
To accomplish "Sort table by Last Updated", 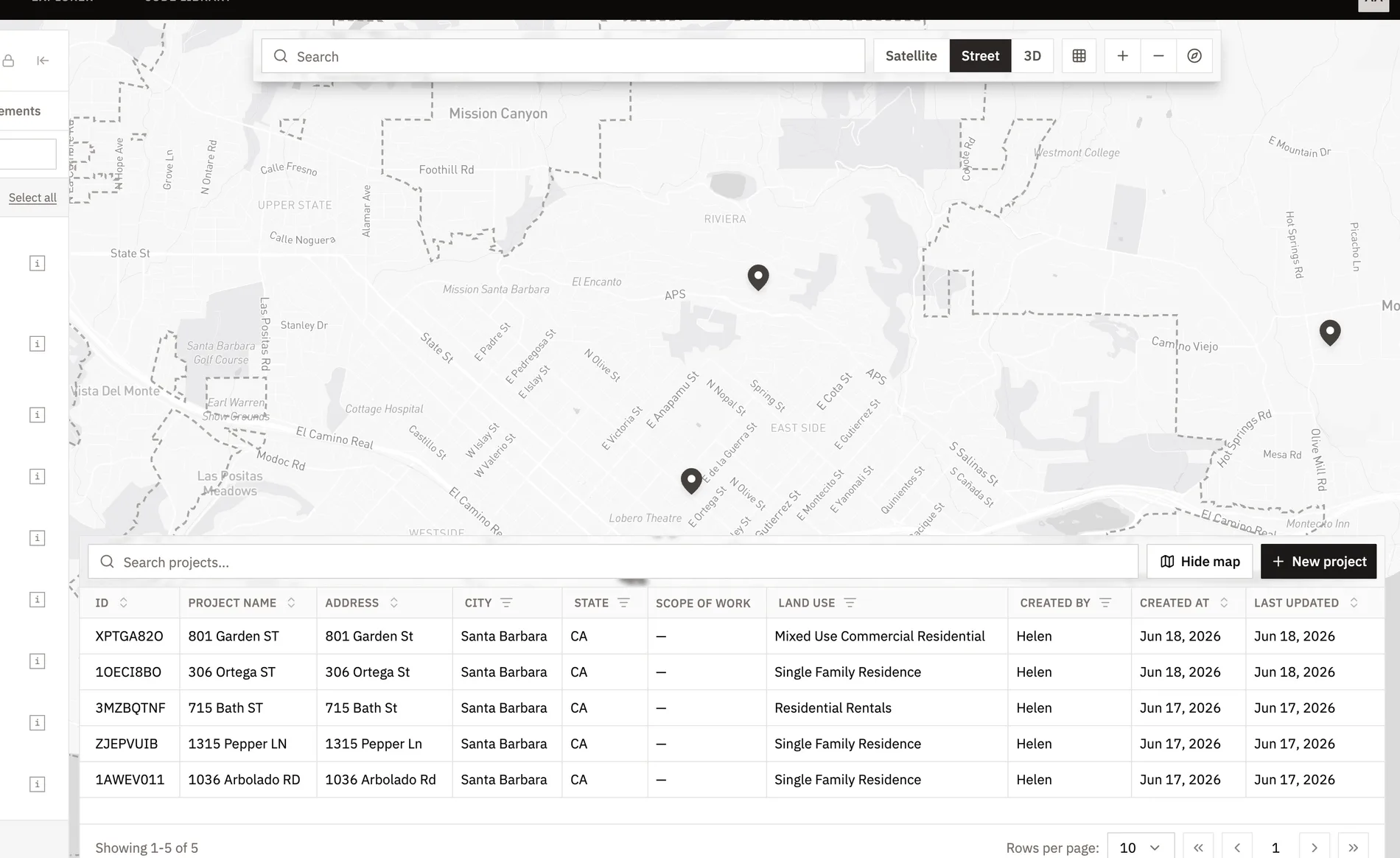I will (1354, 603).
